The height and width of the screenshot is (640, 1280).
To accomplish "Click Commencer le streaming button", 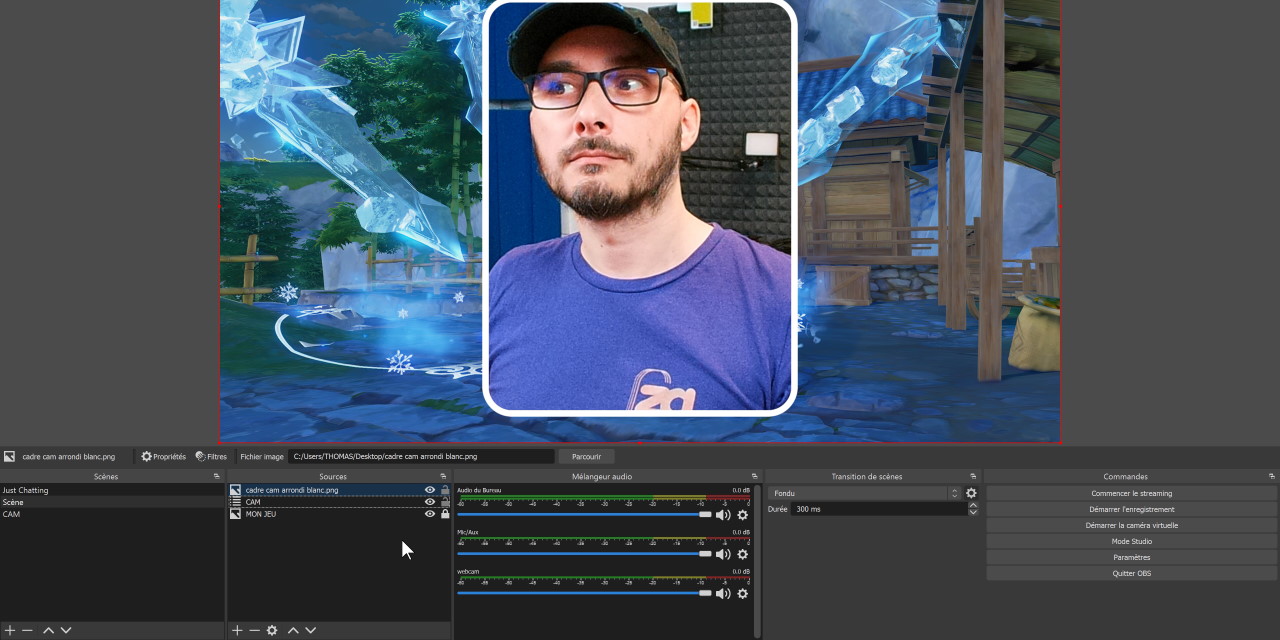I will pyautogui.click(x=1131, y=493).
